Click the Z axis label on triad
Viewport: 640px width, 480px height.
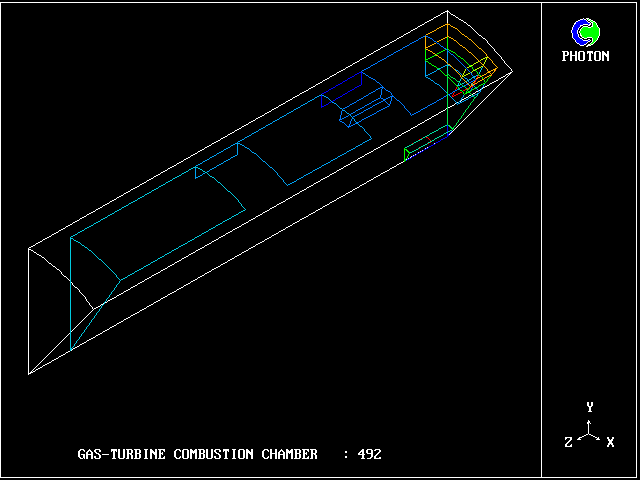coord(568,441)
